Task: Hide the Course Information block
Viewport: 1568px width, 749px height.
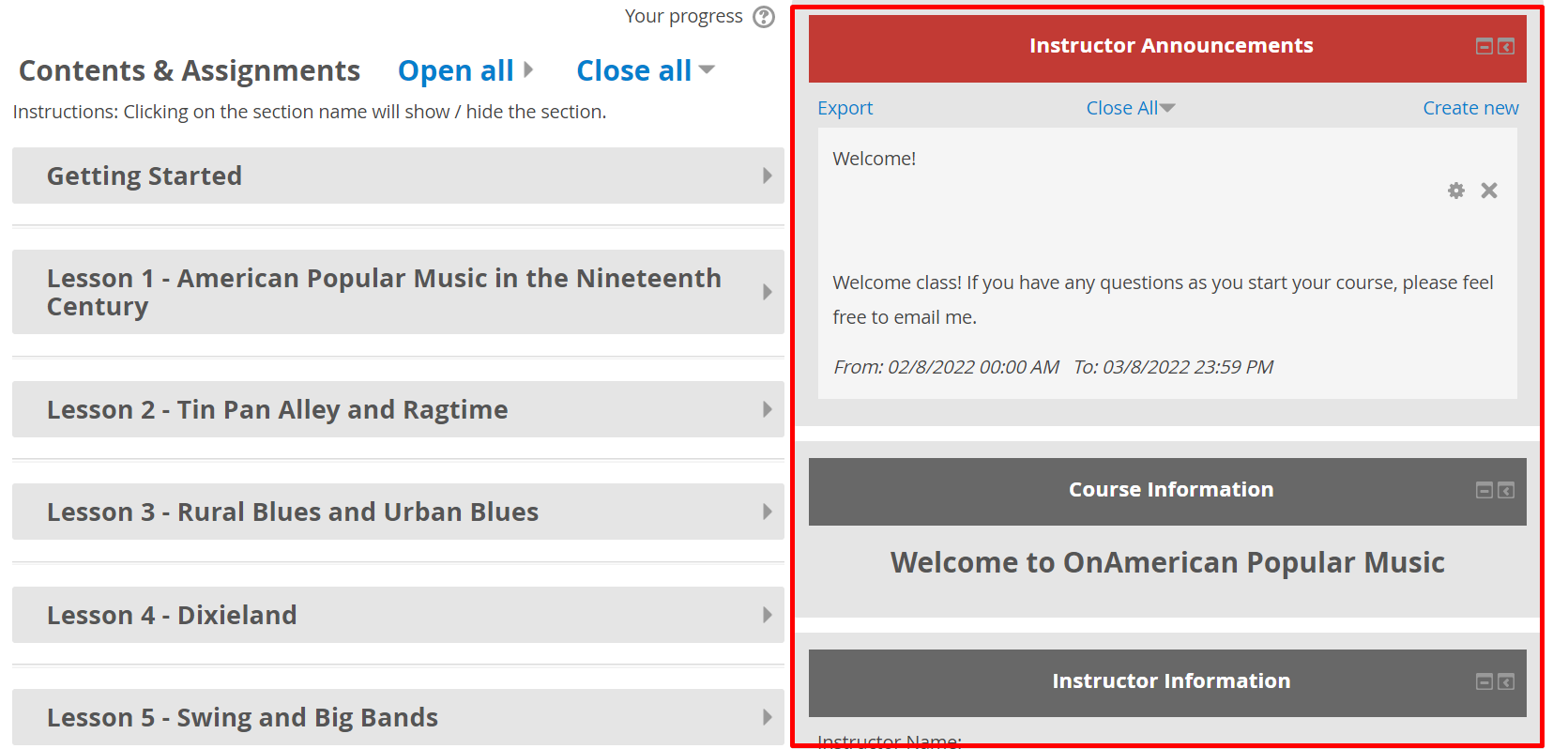Action: [1484, 490]
